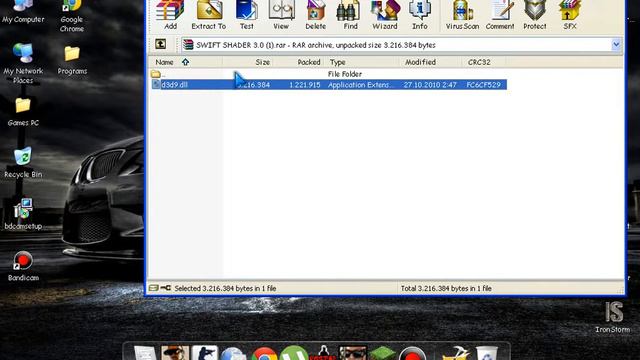640x360 pixels.
Task: Go up one folder level button
Action: 160,44
